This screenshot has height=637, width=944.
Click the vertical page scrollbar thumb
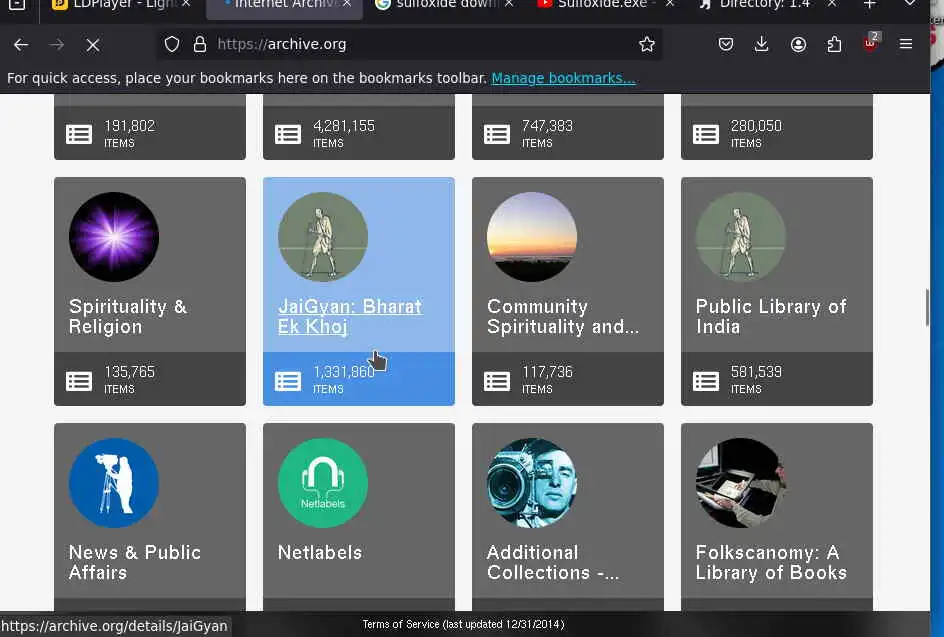927,307
